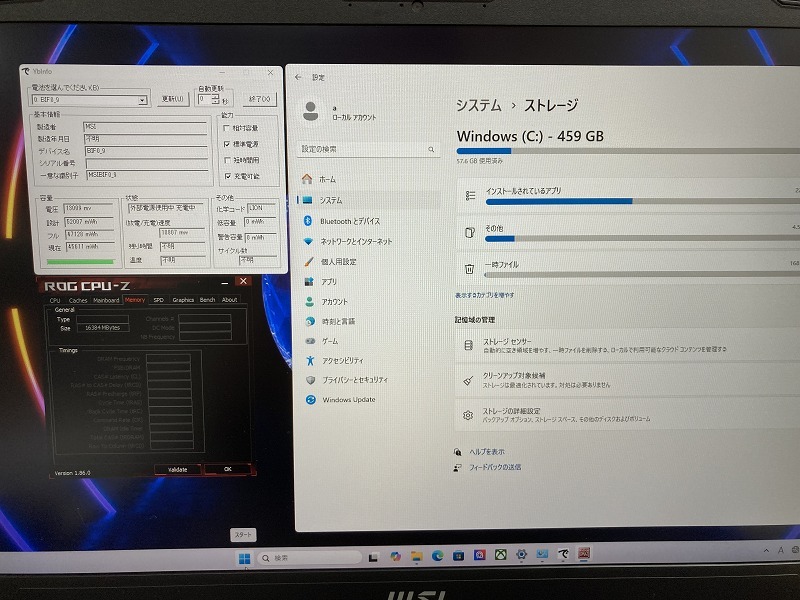This screenshot has height=600, width=800.
Task: Select the Memory tab in CPU-Z
Action: point(135,300)
